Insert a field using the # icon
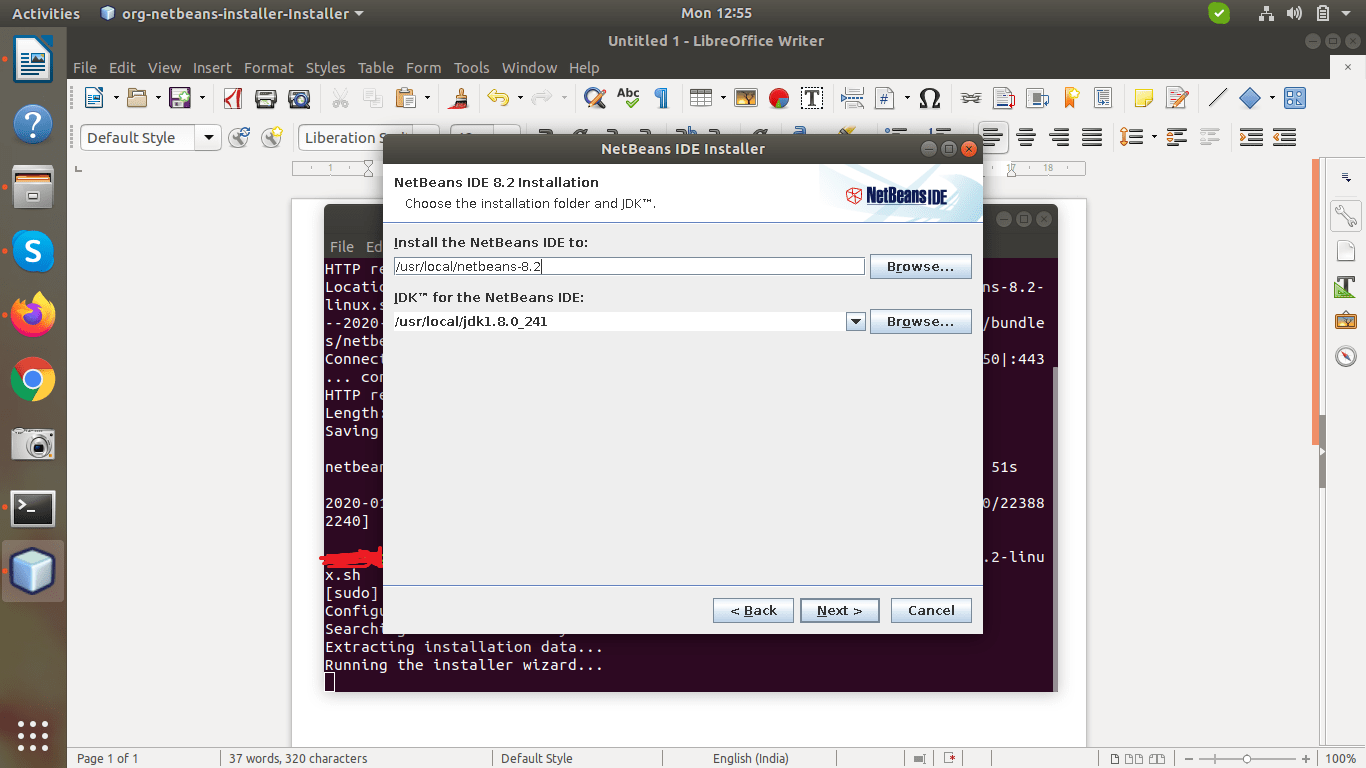This screenshot has height=768, width=1366. click(x=885, y=98)
